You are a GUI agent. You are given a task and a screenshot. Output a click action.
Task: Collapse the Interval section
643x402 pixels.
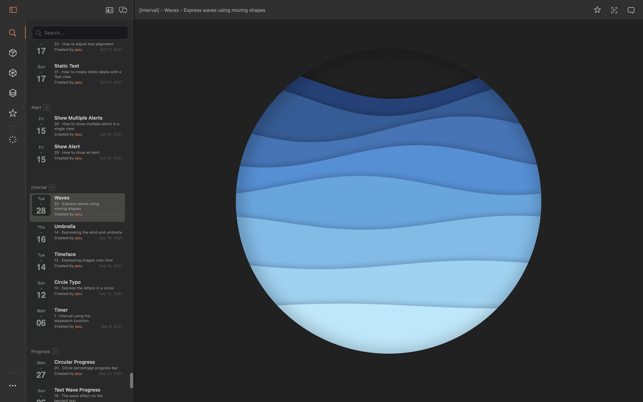tap(52, 187)
